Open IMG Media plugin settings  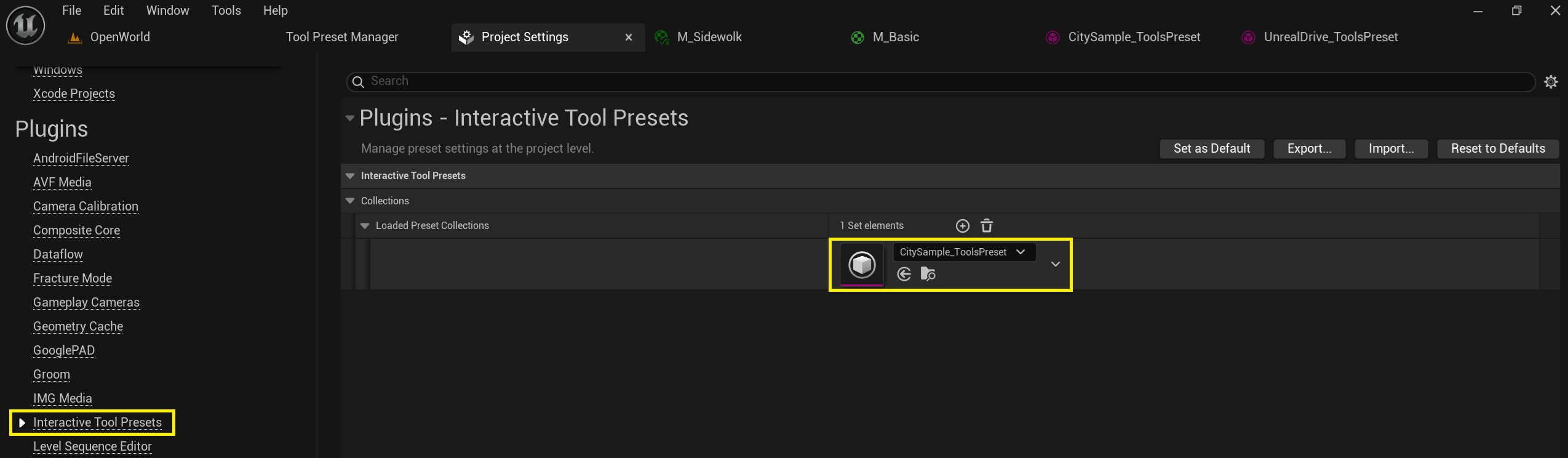[x=62, y=398]
